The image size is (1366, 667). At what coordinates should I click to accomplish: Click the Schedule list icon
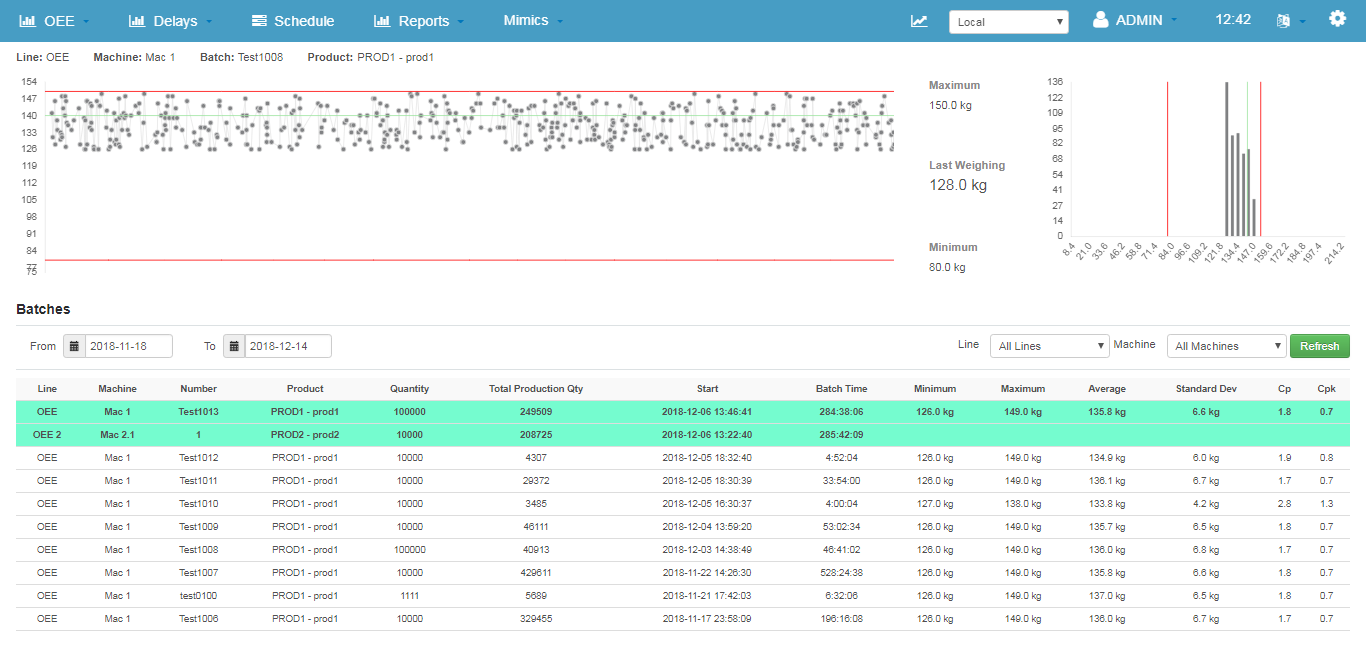(257, 20)
